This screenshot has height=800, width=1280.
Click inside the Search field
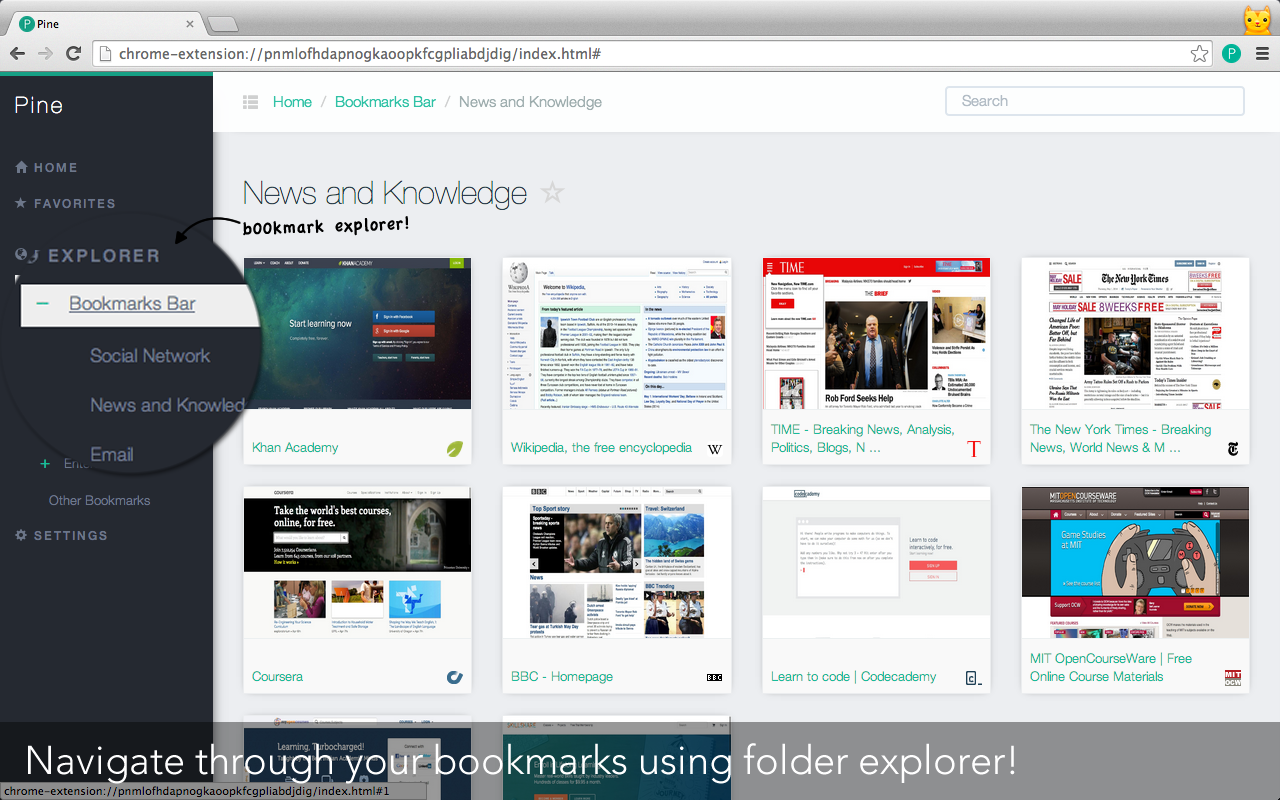(1094, 100)
